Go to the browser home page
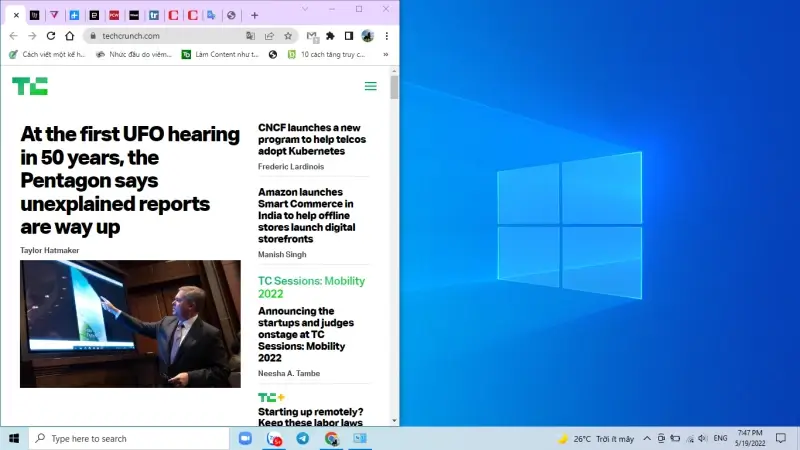 point(69,36)
